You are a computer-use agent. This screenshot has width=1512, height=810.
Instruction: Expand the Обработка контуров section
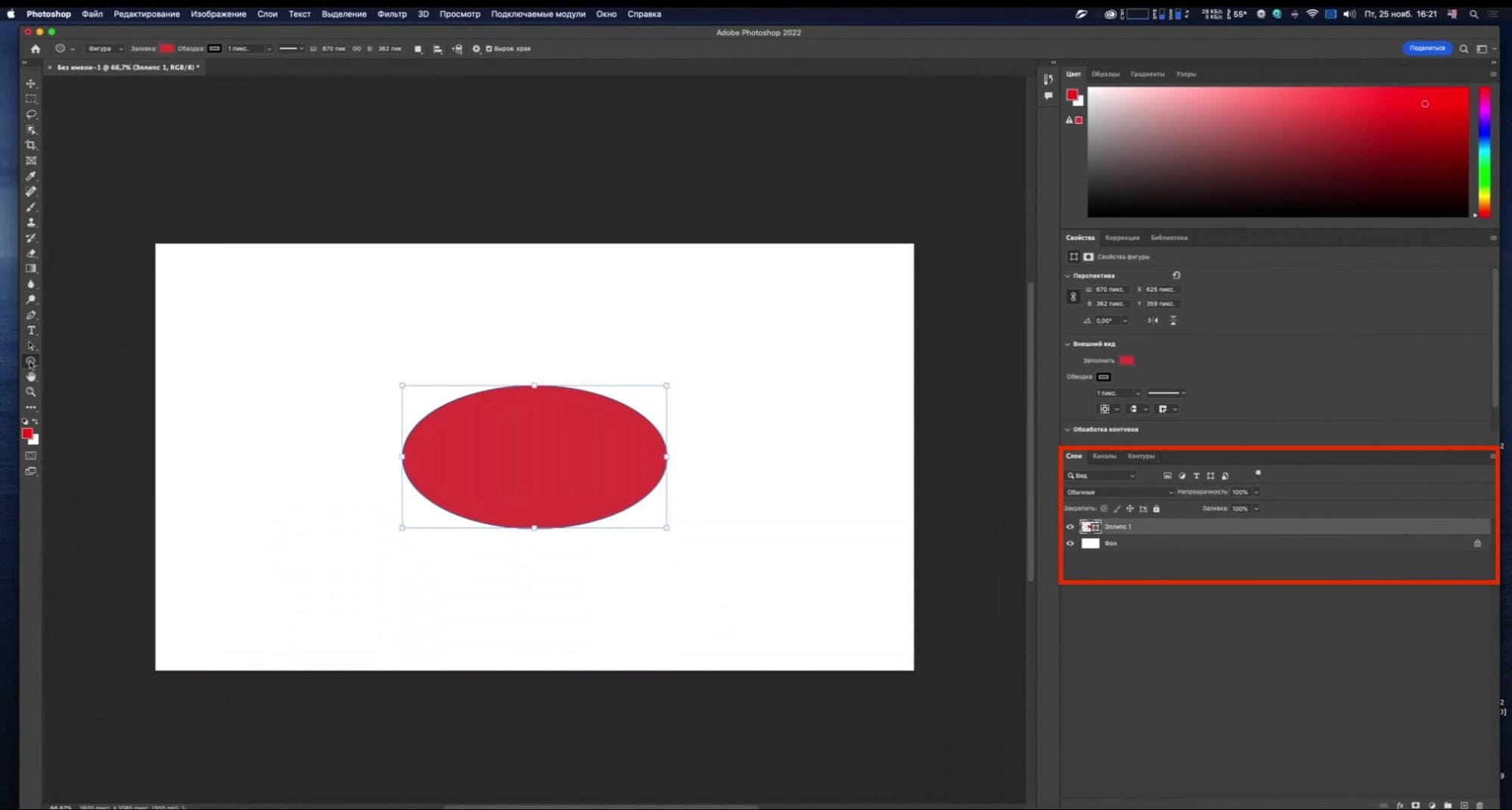(1068, 430)
